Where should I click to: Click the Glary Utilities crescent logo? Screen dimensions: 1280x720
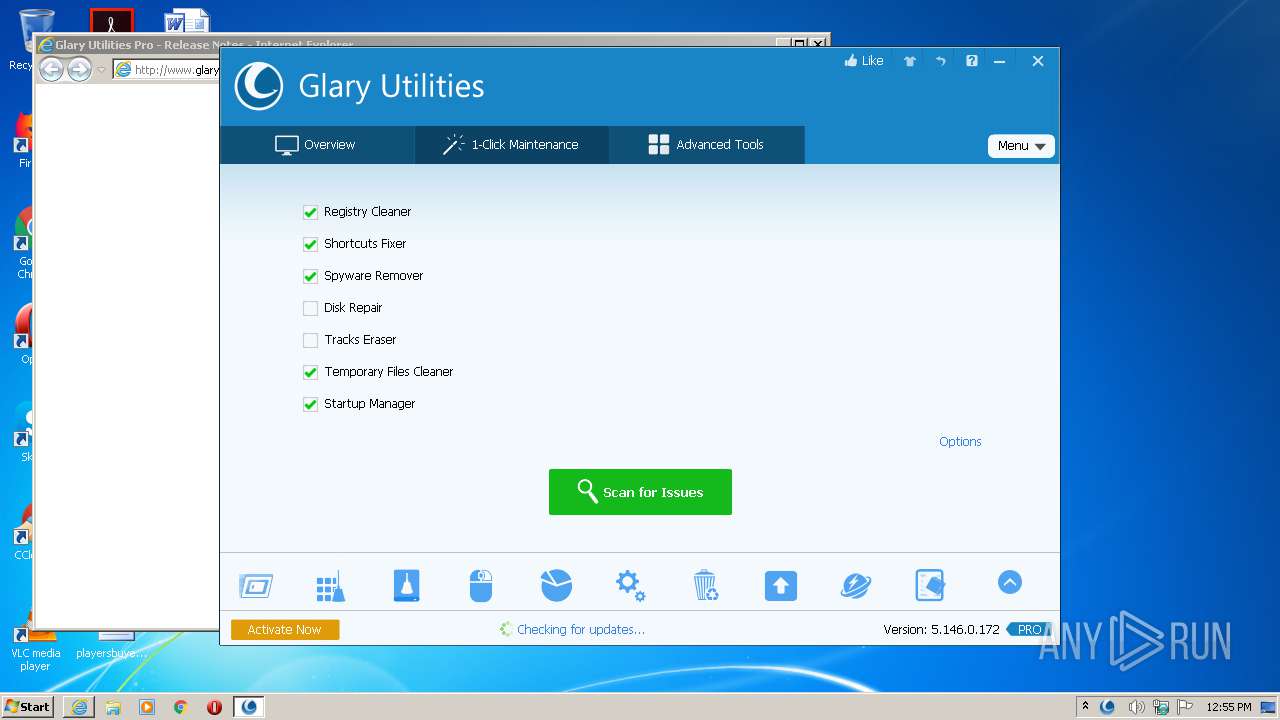click(259, 86)
